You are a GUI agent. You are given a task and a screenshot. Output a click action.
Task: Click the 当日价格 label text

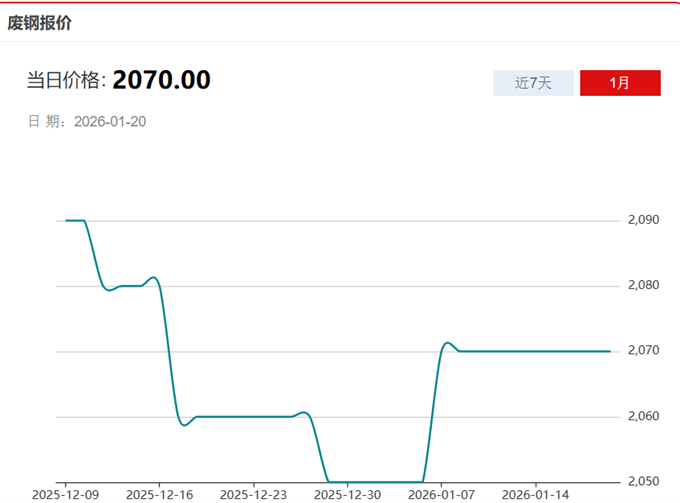click(x=66, y=81)
